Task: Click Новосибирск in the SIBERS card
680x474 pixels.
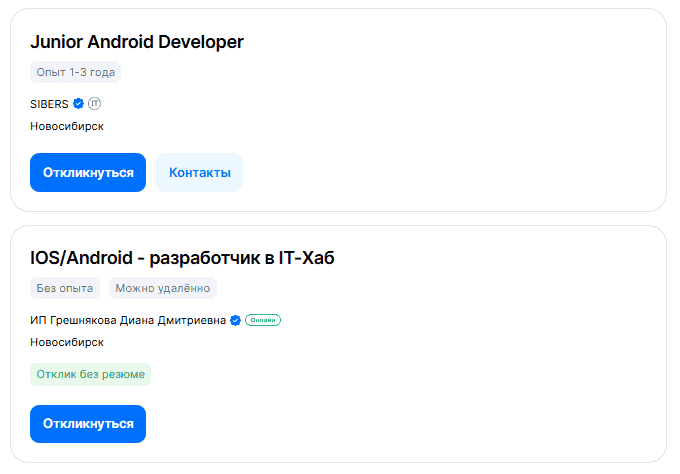Action: point(67,126)
